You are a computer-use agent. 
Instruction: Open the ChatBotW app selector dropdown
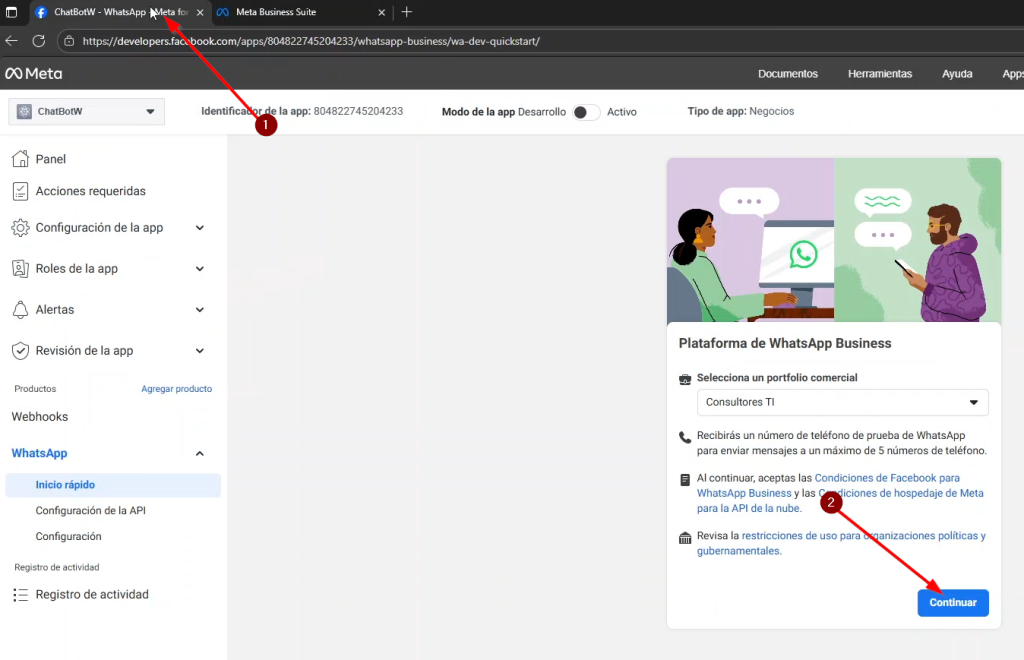click(x=86, y=112)
